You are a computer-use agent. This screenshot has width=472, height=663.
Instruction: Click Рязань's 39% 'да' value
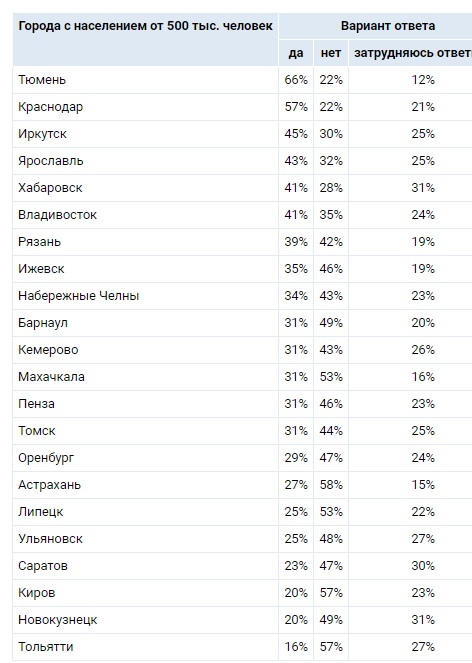[x=296, y=242]
